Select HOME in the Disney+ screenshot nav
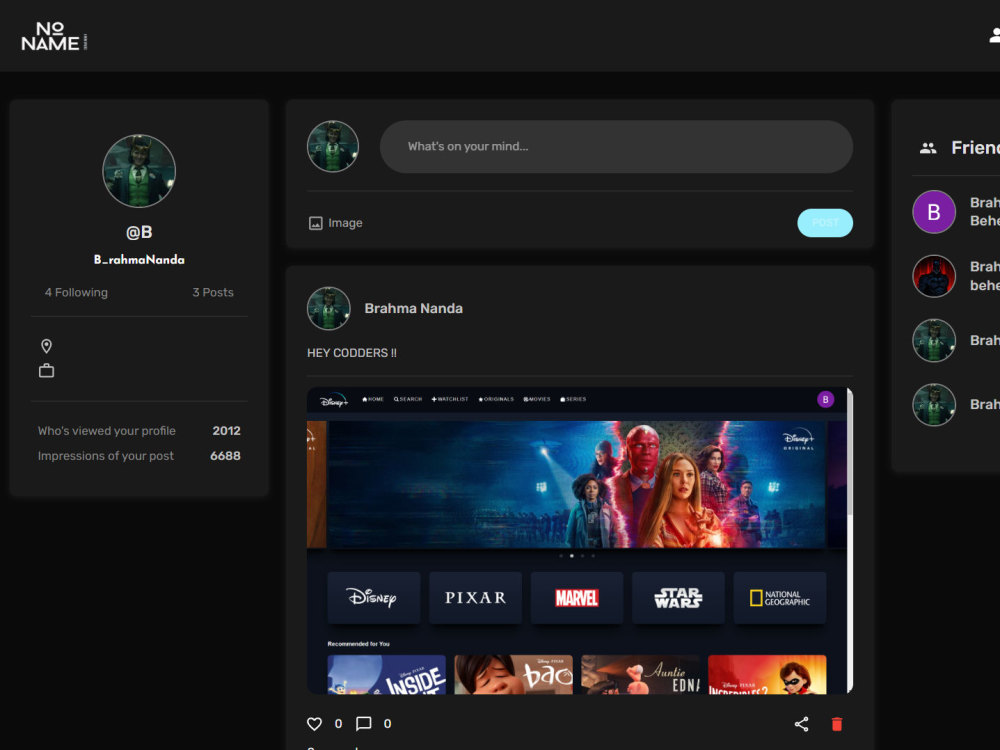 (373, 399)
